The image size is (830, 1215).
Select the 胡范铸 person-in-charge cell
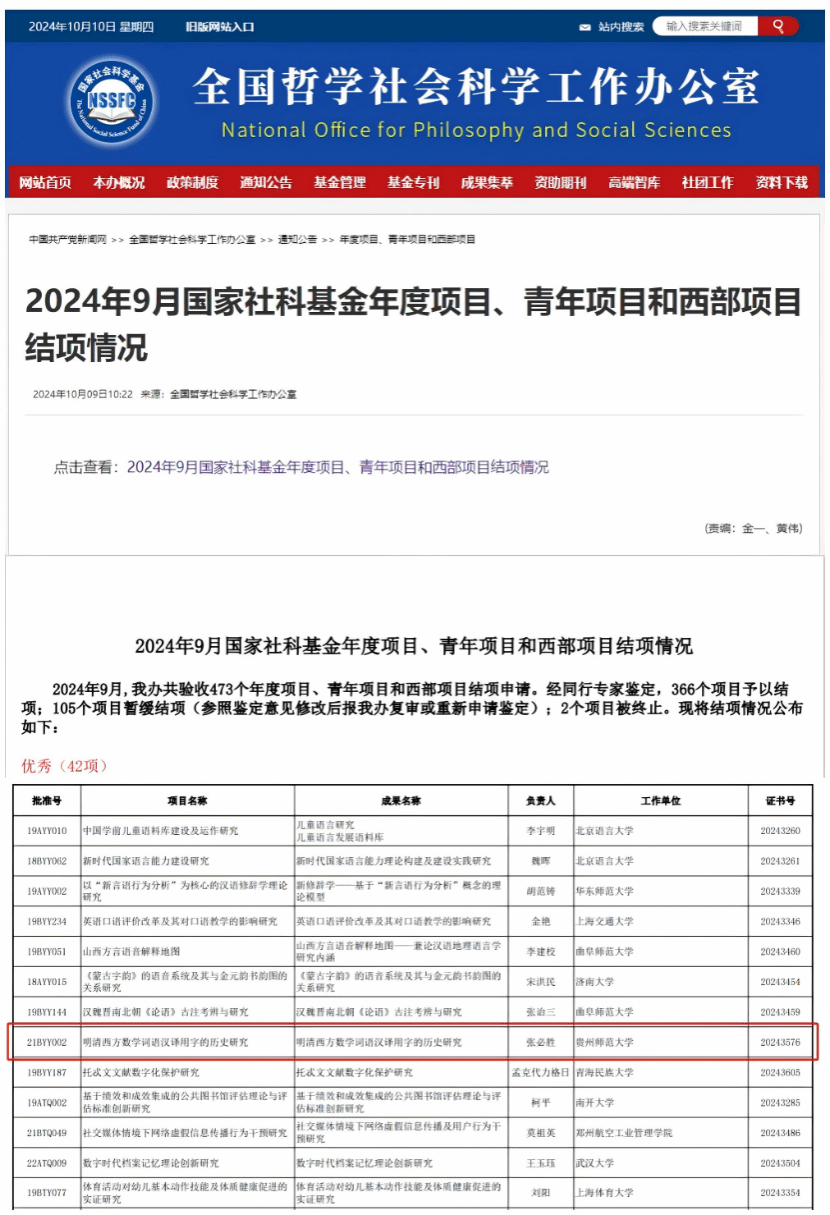pos(540,891)
